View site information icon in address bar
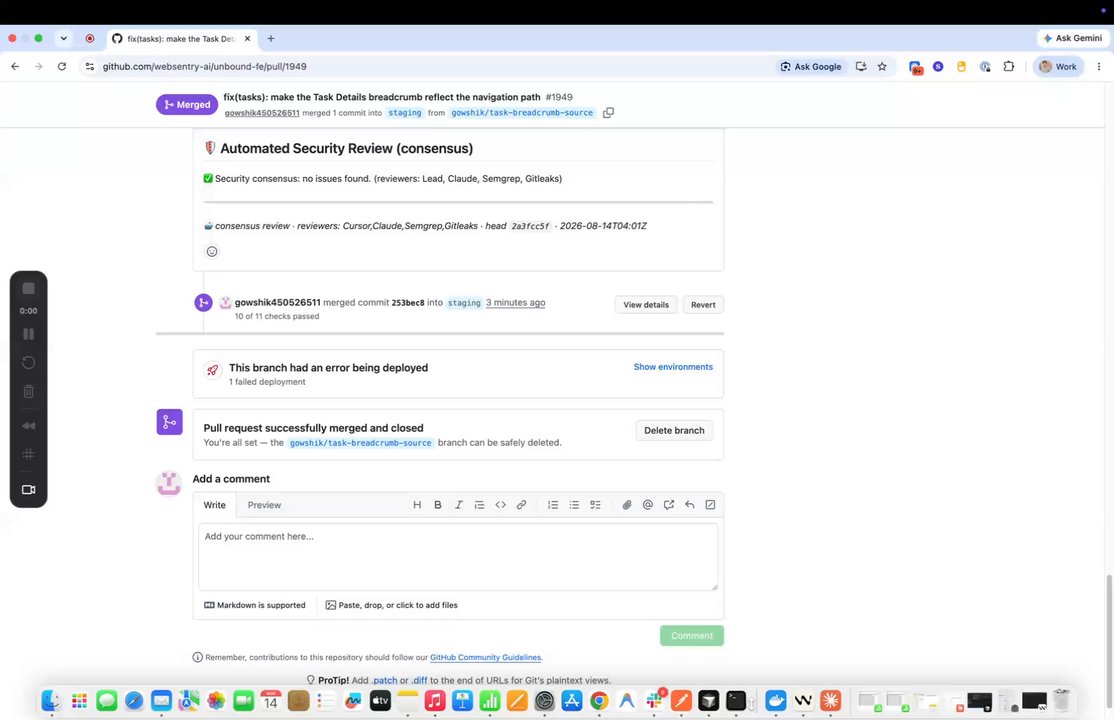Image resolution: width=1114 pixels, height=720 pixels. click(90, 67)
